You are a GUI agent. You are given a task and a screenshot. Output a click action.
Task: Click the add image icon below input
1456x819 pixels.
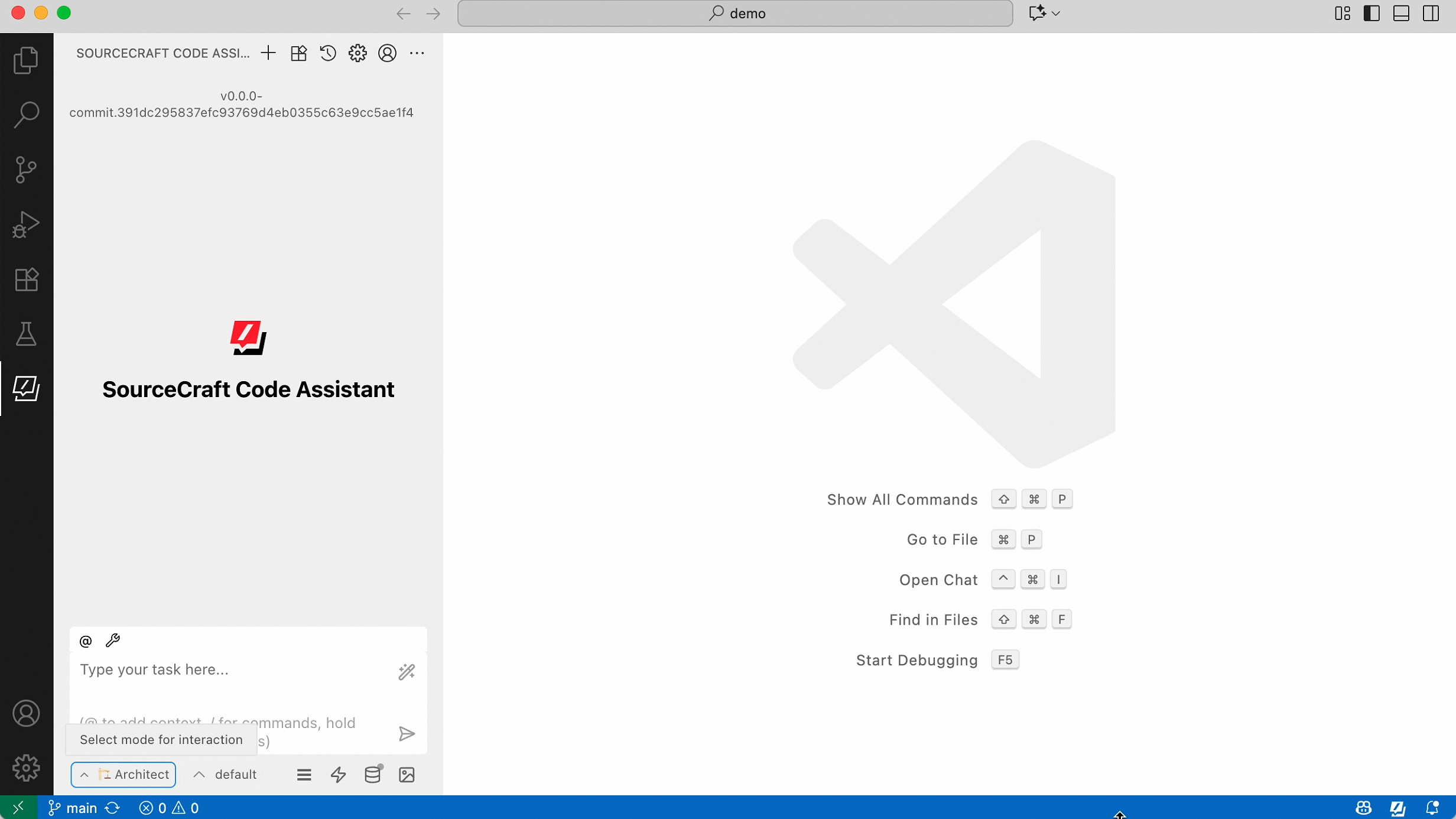point(407,775)
